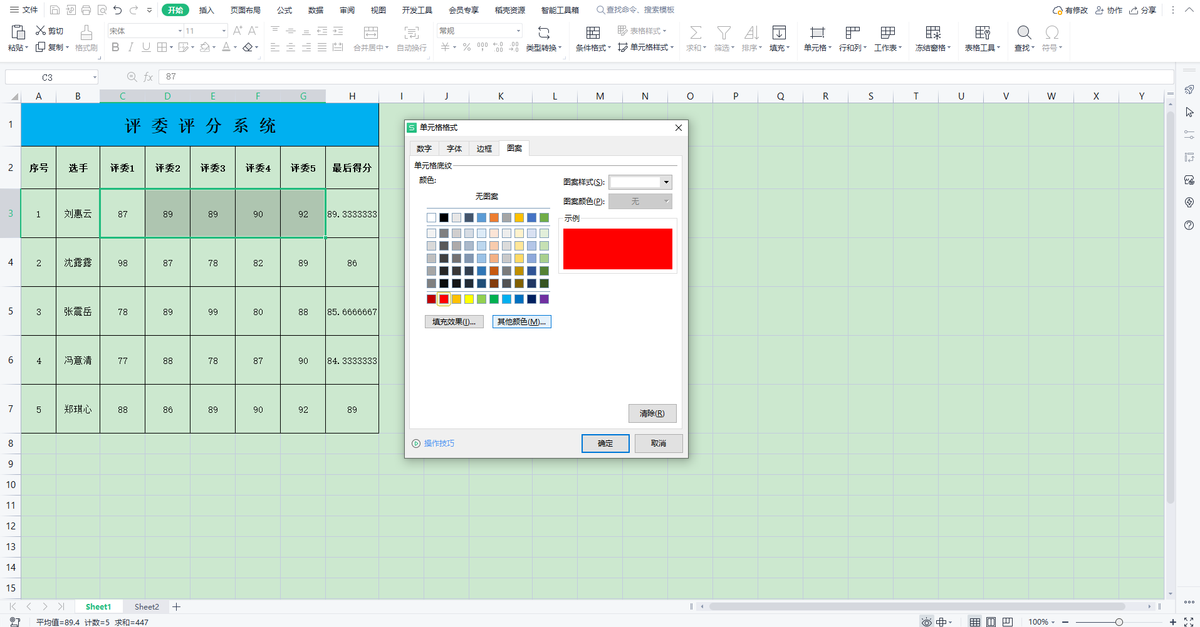Add a new sheet with plus button
The height and width of the screenshot is (627, 1200).
[177, 607]
